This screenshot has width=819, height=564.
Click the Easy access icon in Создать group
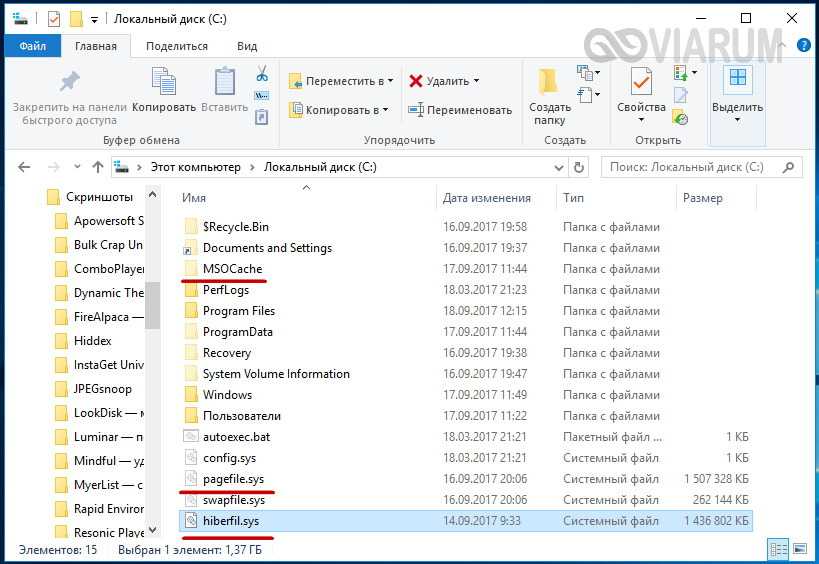click(585, 95)
